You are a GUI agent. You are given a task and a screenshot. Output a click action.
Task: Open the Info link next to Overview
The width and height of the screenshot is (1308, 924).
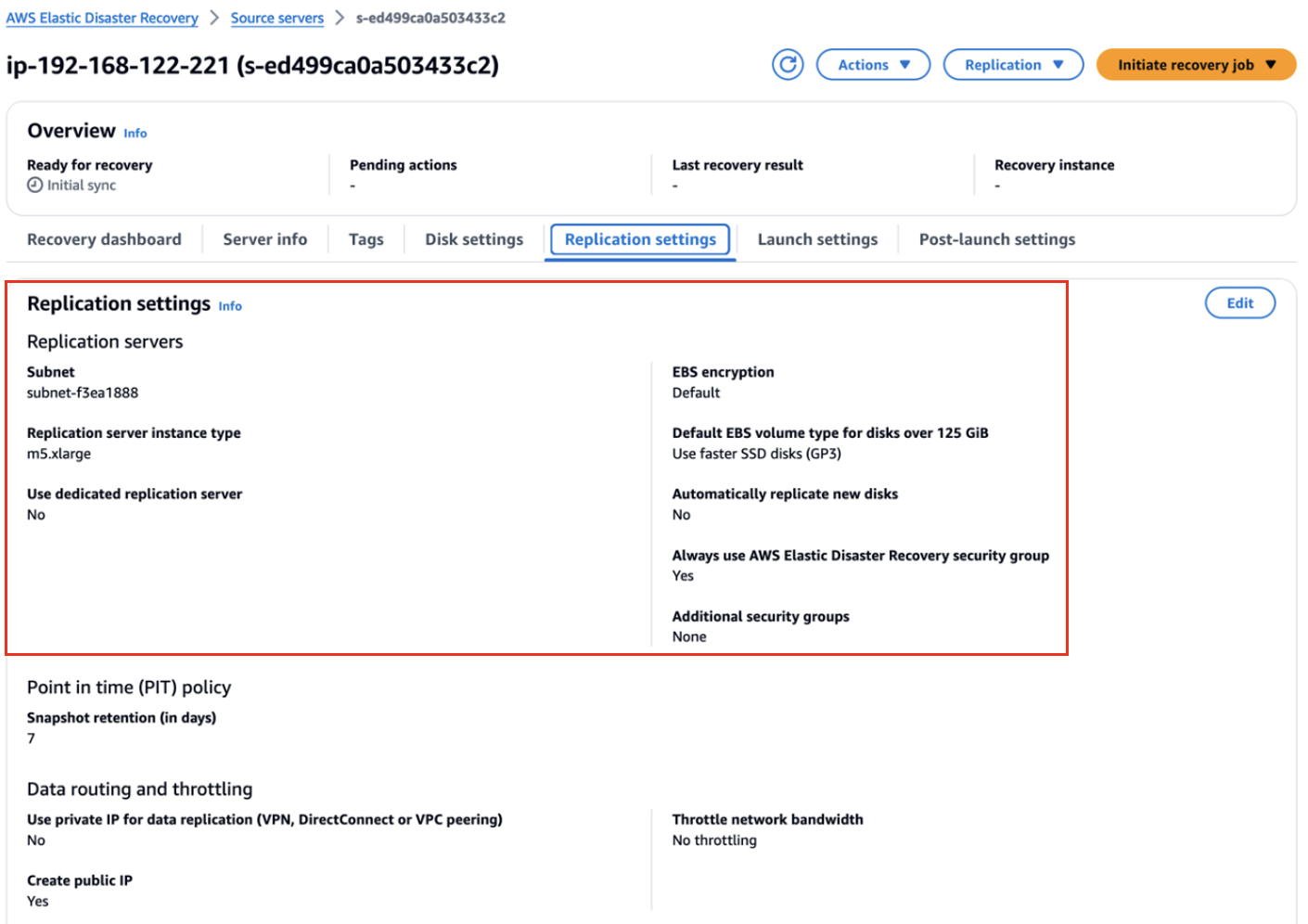135,133
